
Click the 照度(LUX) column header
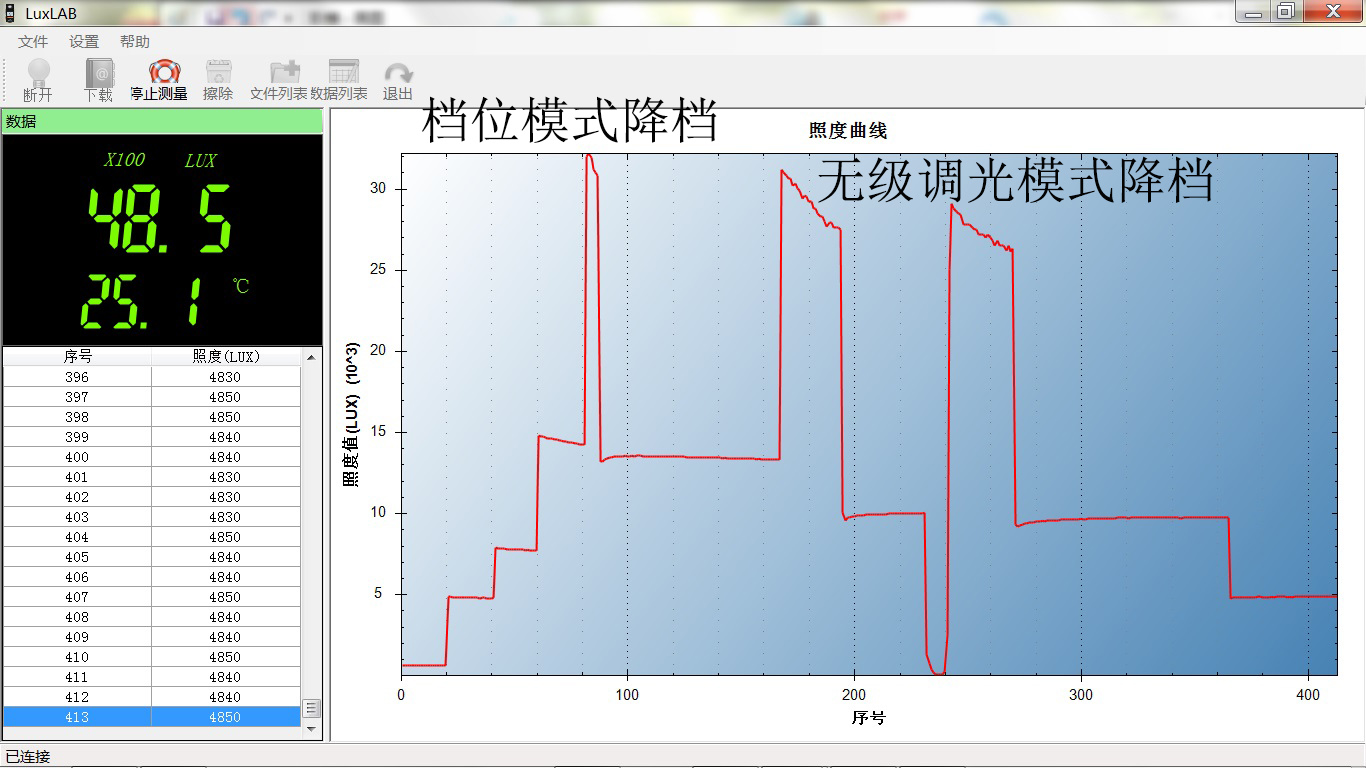[x=225, y=356]
